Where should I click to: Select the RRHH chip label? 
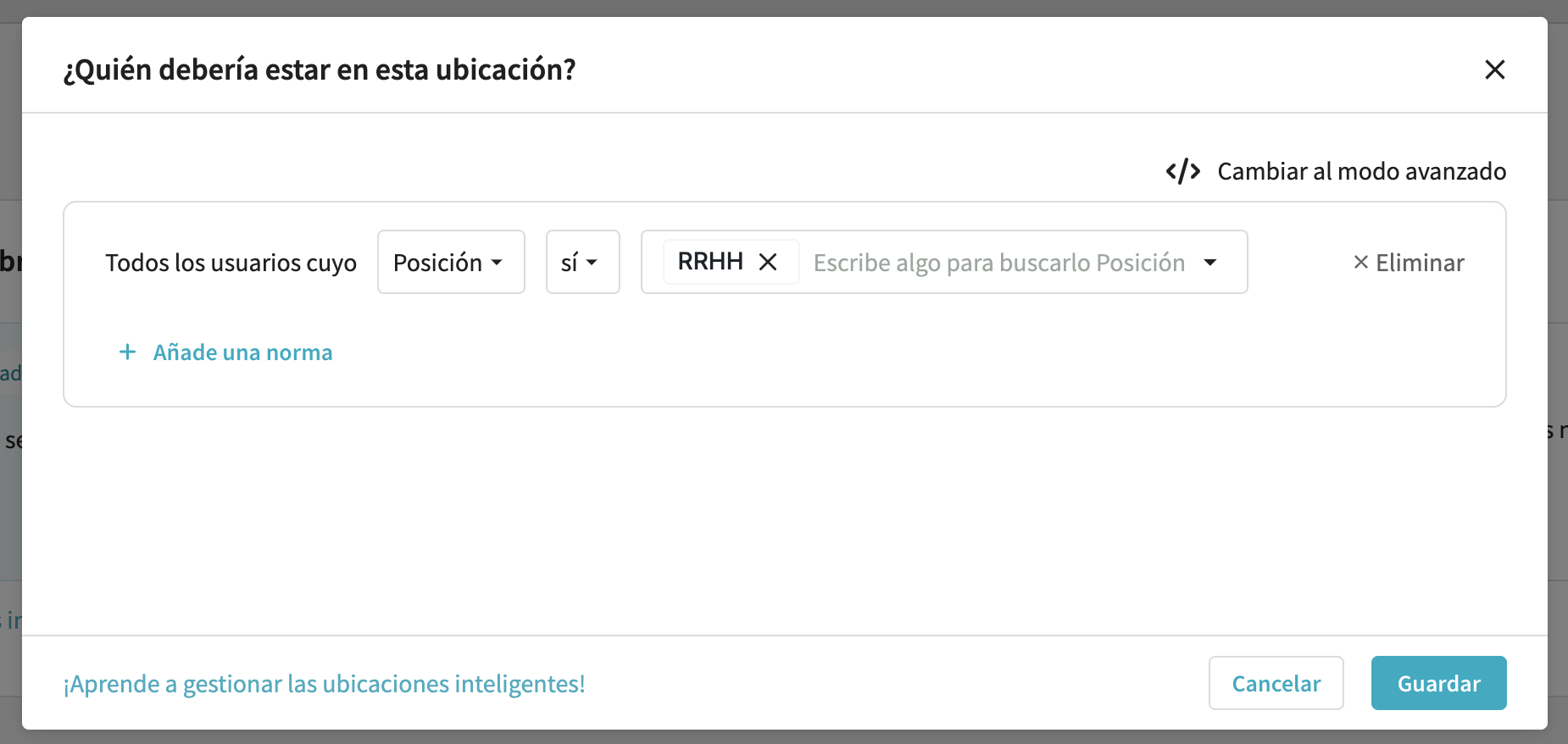coord(710,261)
